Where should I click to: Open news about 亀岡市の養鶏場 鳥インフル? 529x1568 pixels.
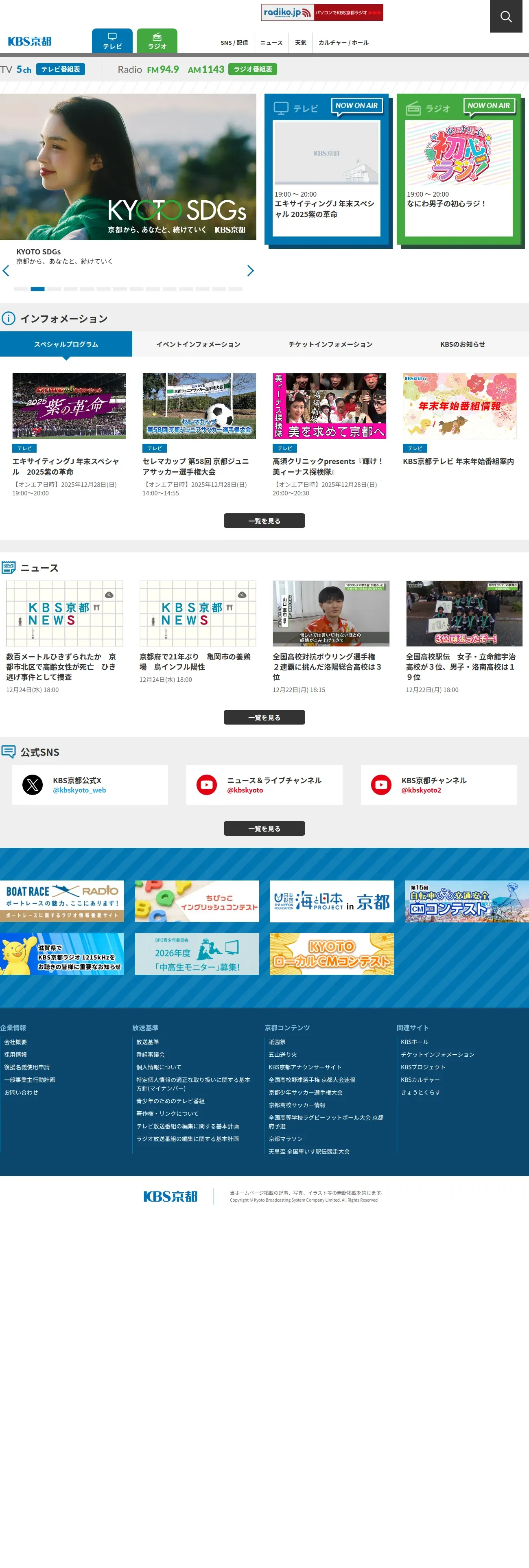[x=197, y=662]
